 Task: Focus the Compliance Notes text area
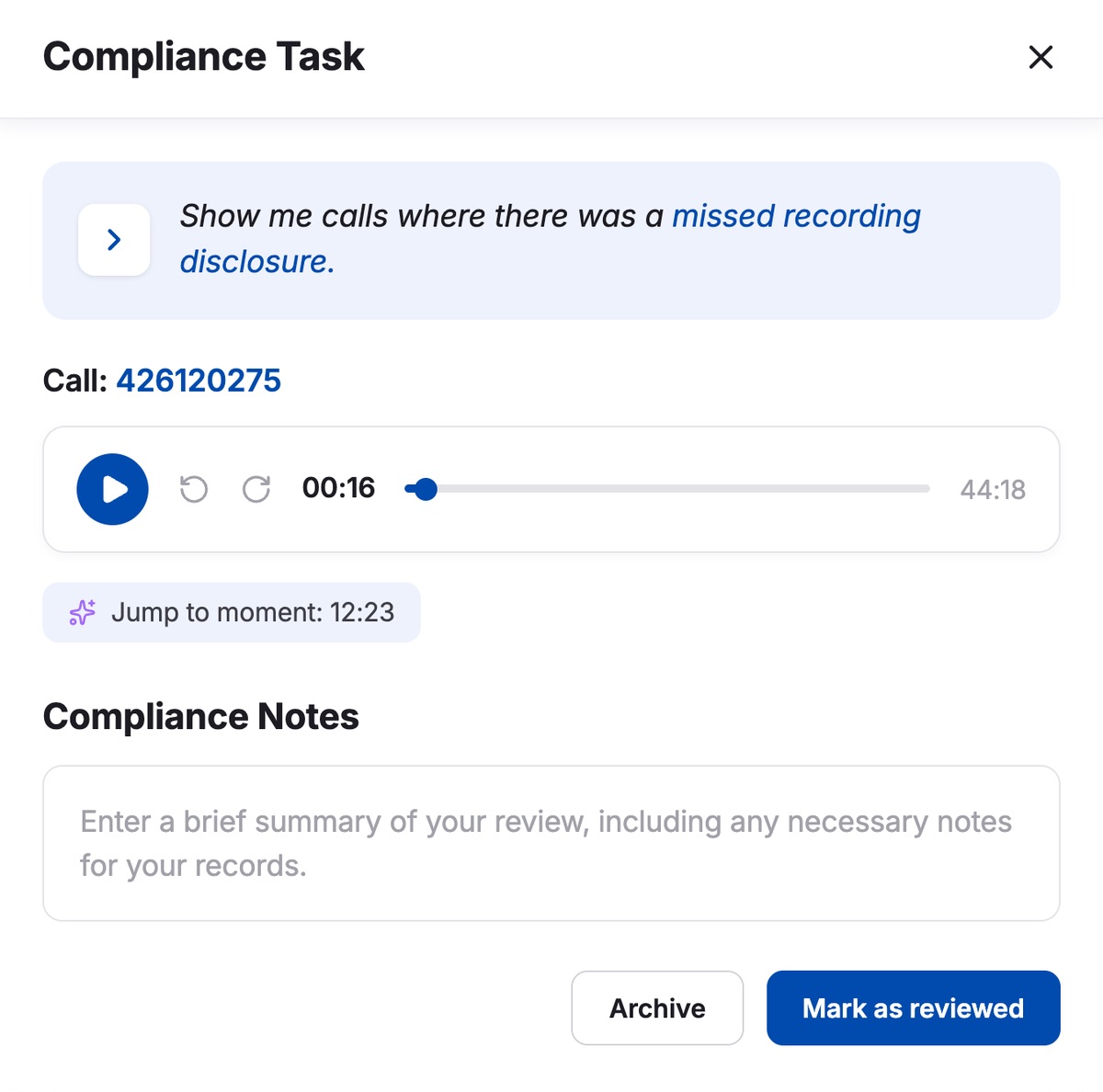tap(551, 843)
